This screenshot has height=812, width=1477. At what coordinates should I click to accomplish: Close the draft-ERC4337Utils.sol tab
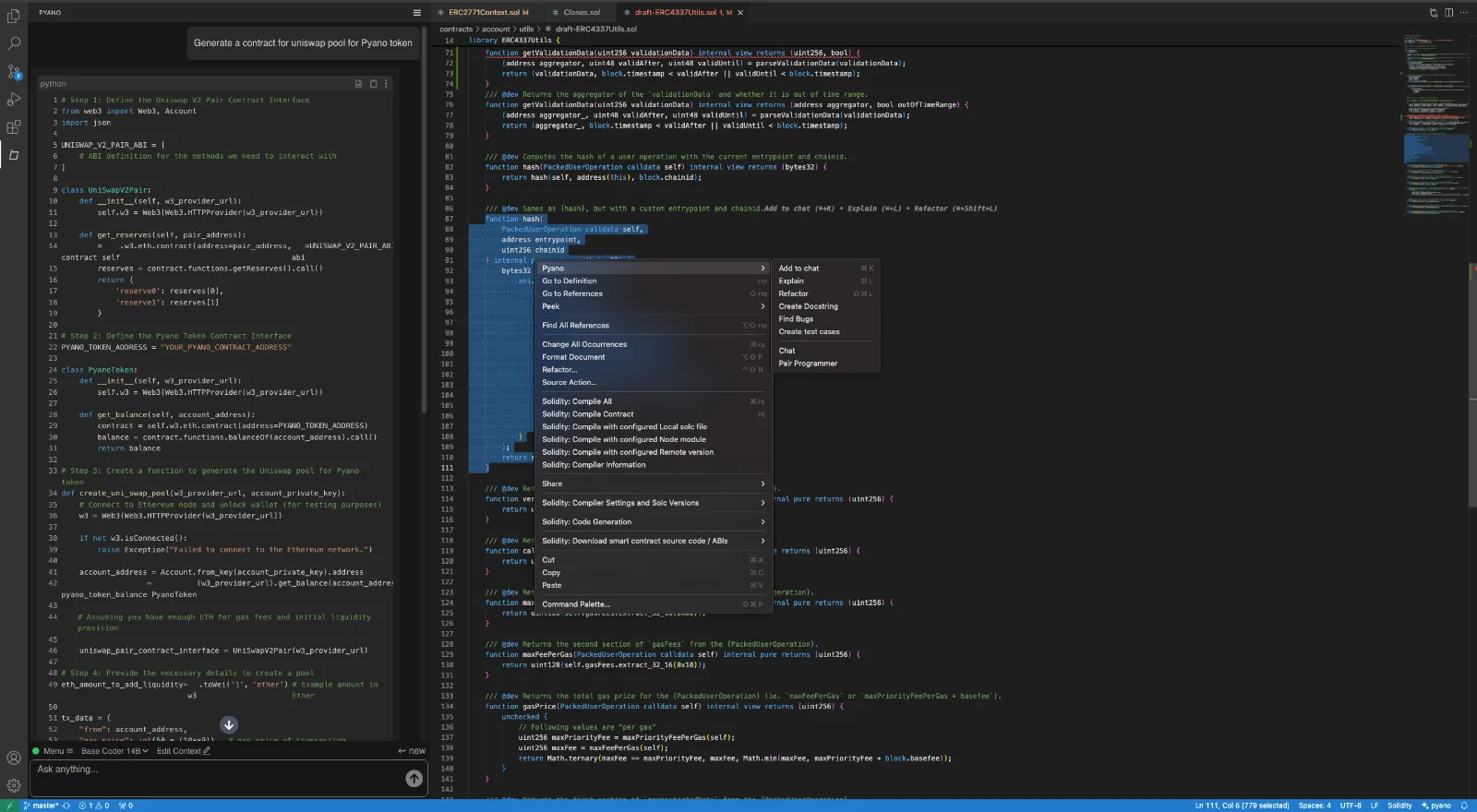(x=740, y=13)
